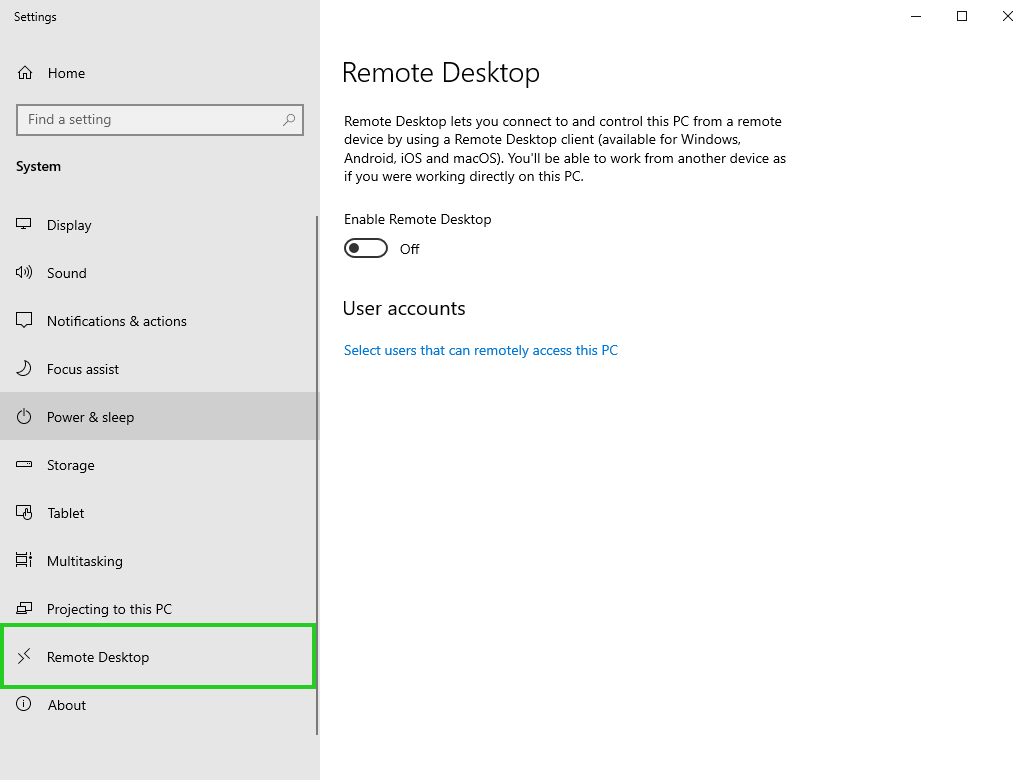Focus the Find a setting search box

pos(160,120)
